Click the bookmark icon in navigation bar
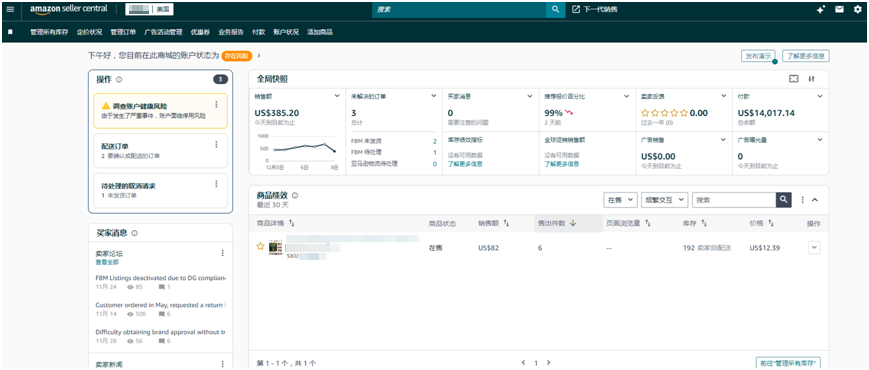 point(10,32)
